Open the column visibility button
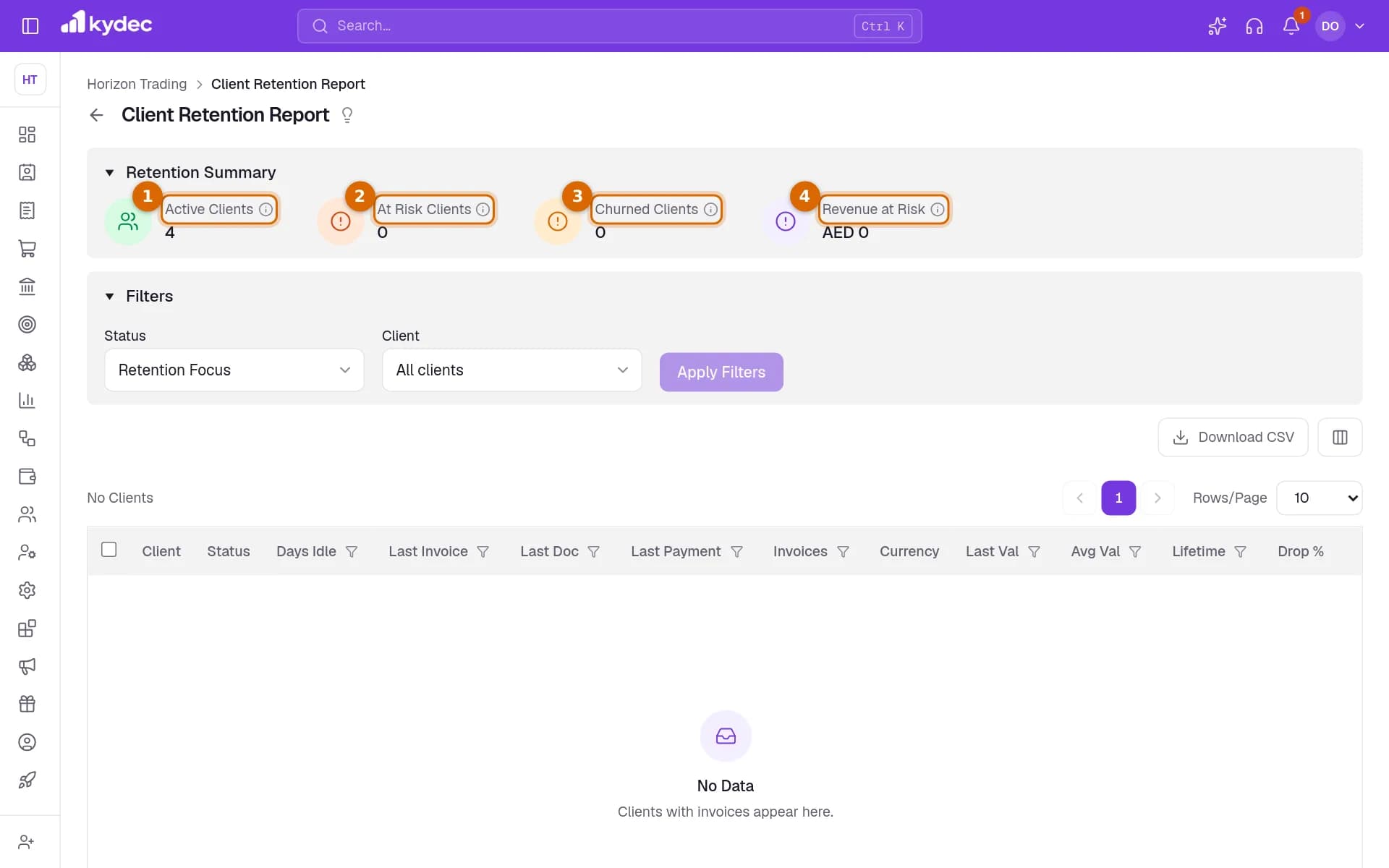This screenshot has width=1389, height=868. coord(1340,437)
